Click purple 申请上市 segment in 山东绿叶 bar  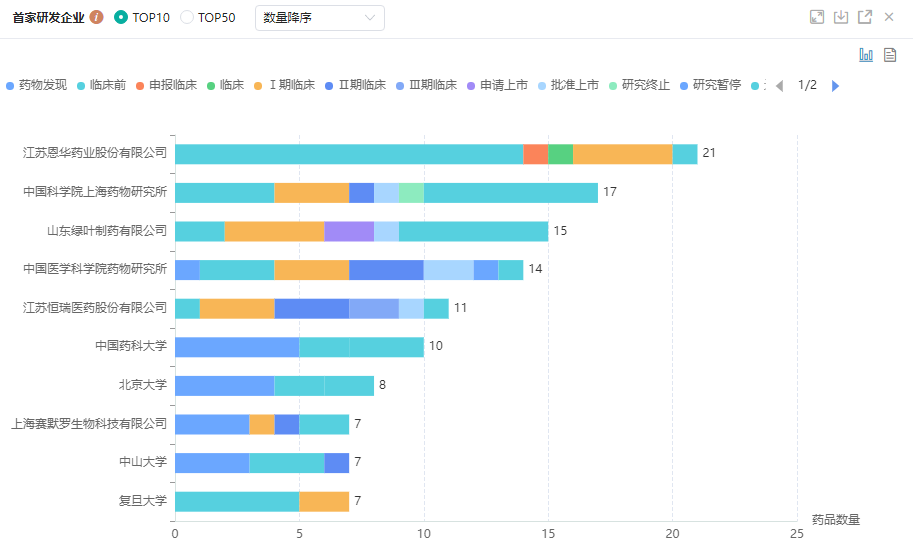(349, 231)
